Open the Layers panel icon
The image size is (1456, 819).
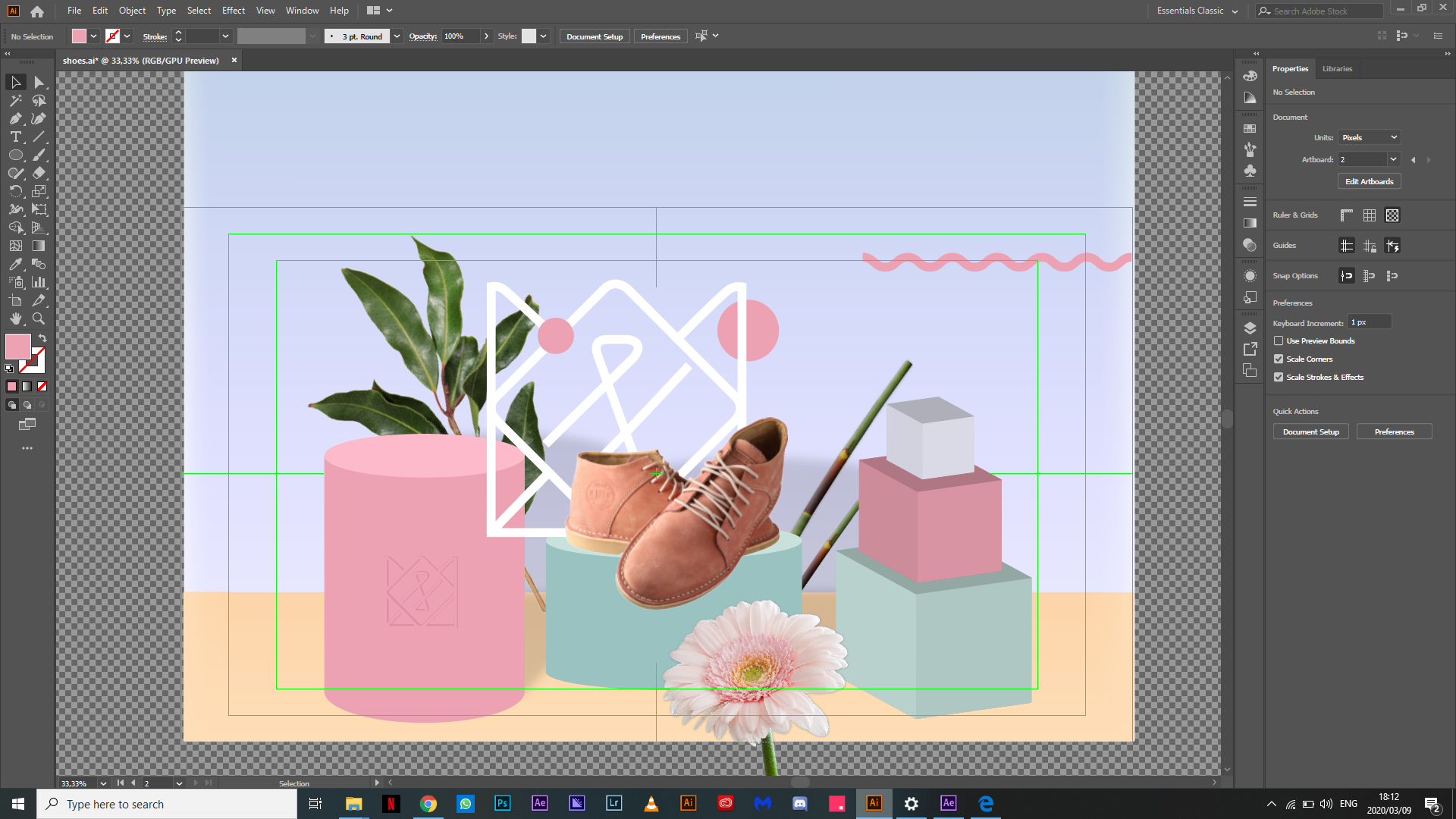pyautogui.click(x=1250, y=328)
